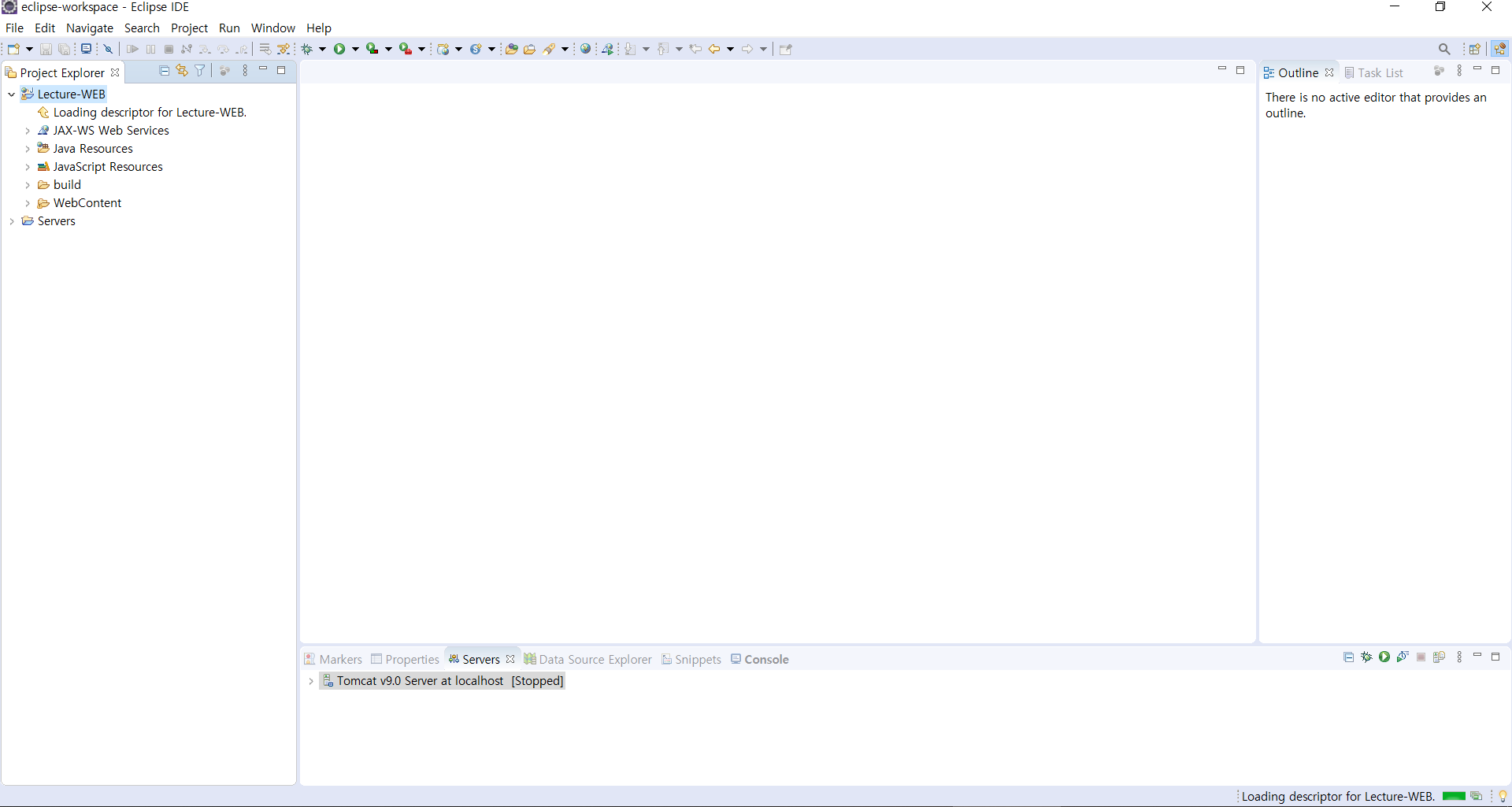Expand the Java Resources tree node

28,149
